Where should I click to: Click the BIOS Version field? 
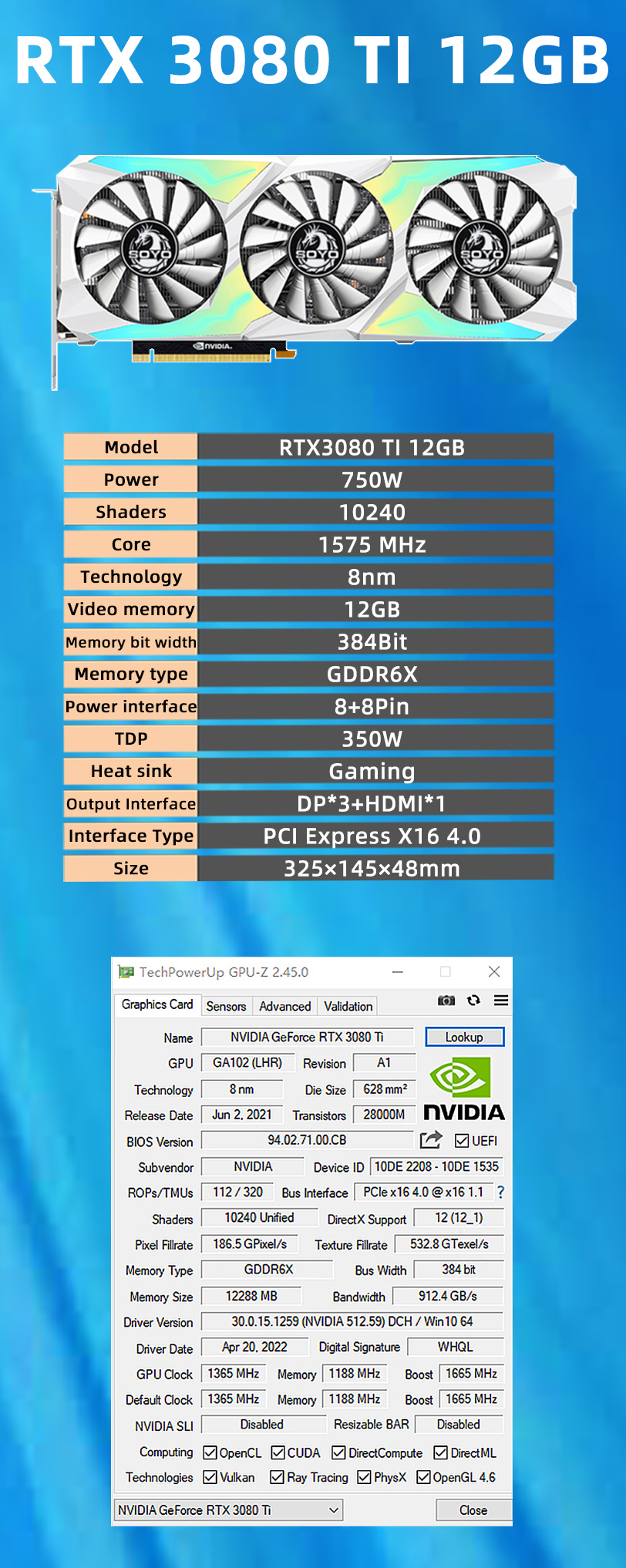[x=307, y=1140]
